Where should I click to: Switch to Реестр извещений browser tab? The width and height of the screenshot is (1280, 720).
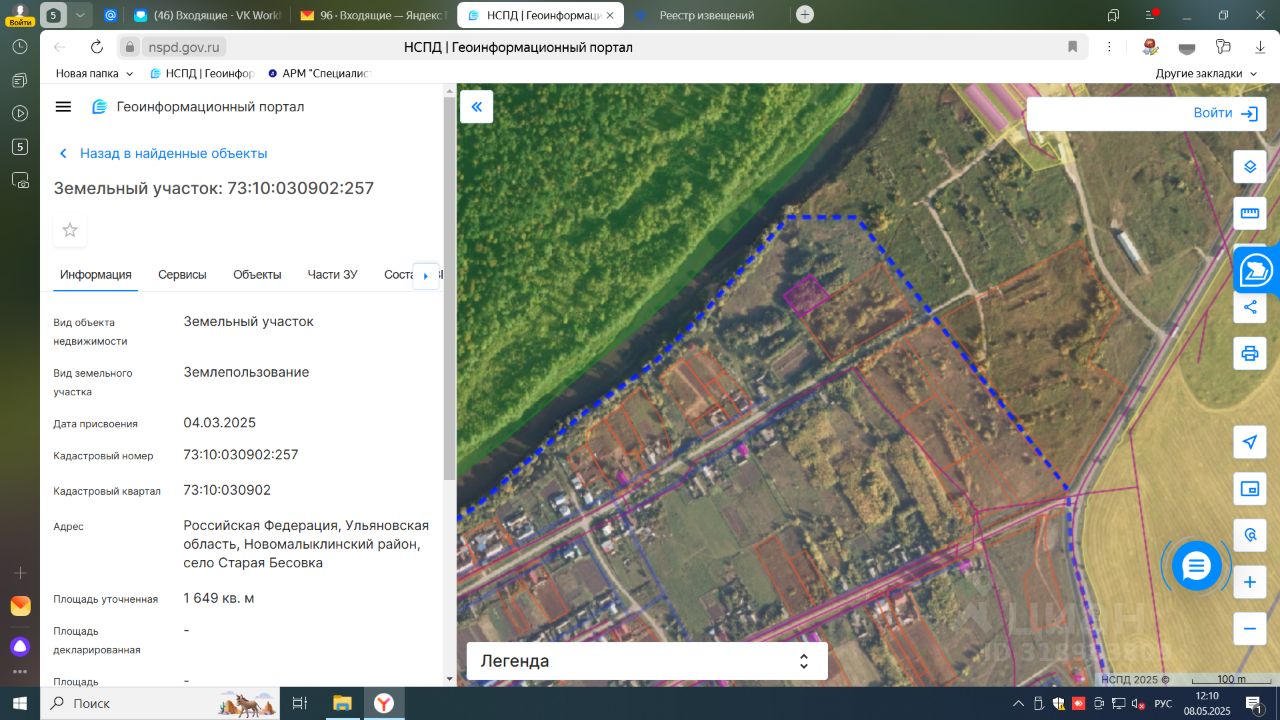click(705, 15)
